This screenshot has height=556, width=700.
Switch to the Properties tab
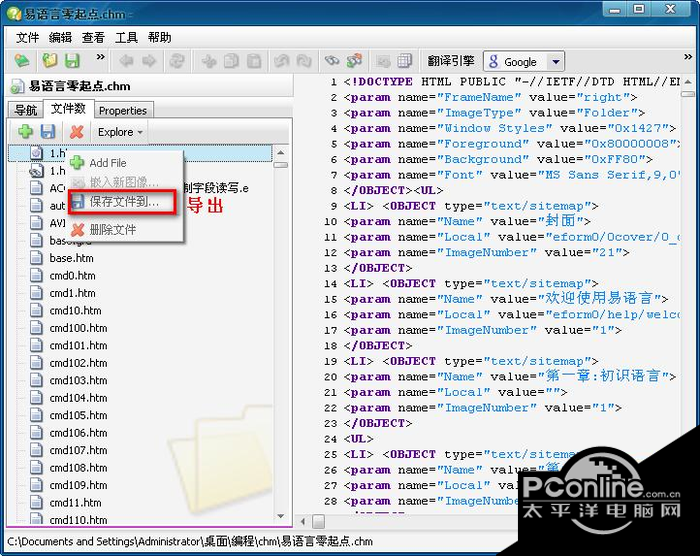tap(123, 110)
